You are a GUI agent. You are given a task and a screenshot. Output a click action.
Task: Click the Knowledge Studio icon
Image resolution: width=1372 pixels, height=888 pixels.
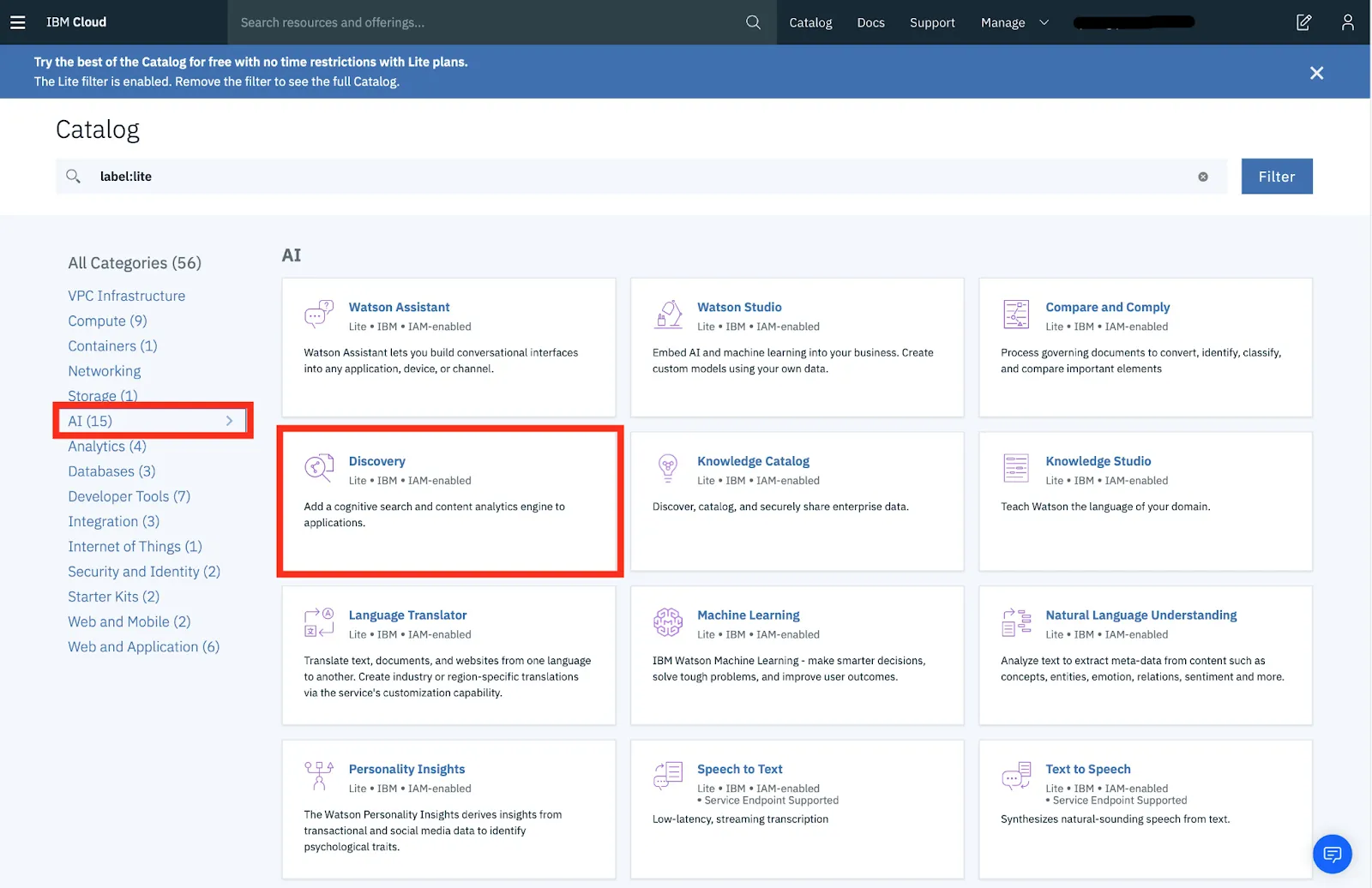[x=1016, y=468]
